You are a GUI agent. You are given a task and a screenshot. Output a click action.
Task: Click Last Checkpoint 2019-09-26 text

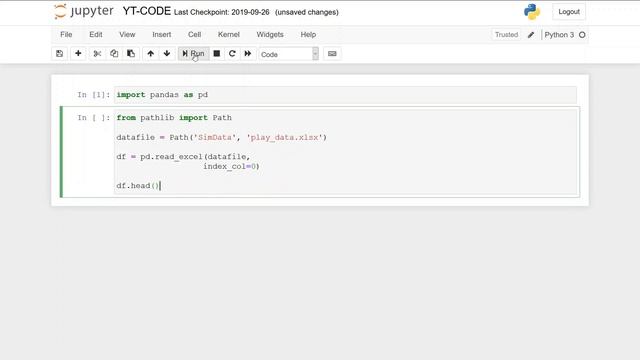pos(222,12)
